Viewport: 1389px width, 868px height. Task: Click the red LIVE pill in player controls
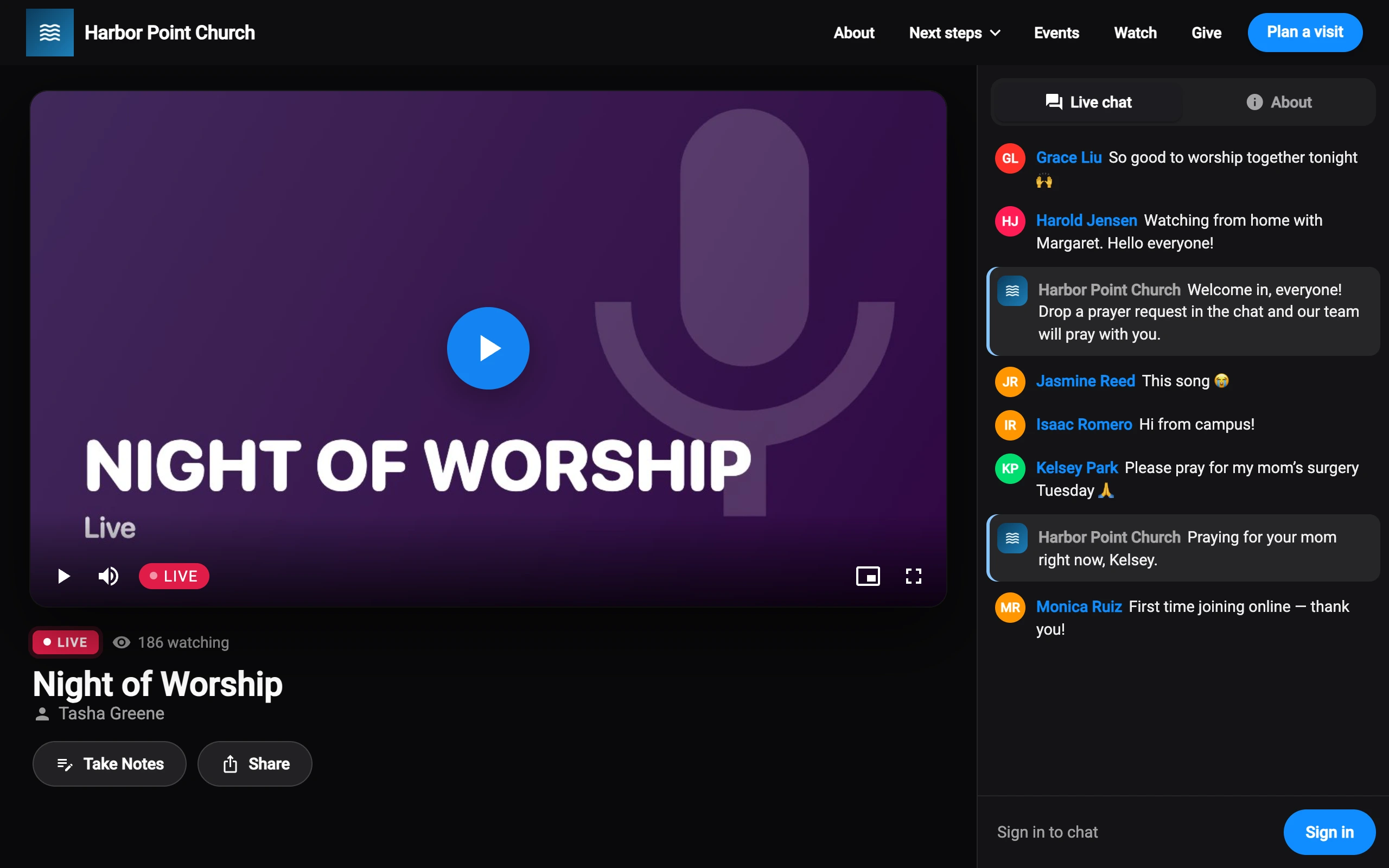click(174, 576)
